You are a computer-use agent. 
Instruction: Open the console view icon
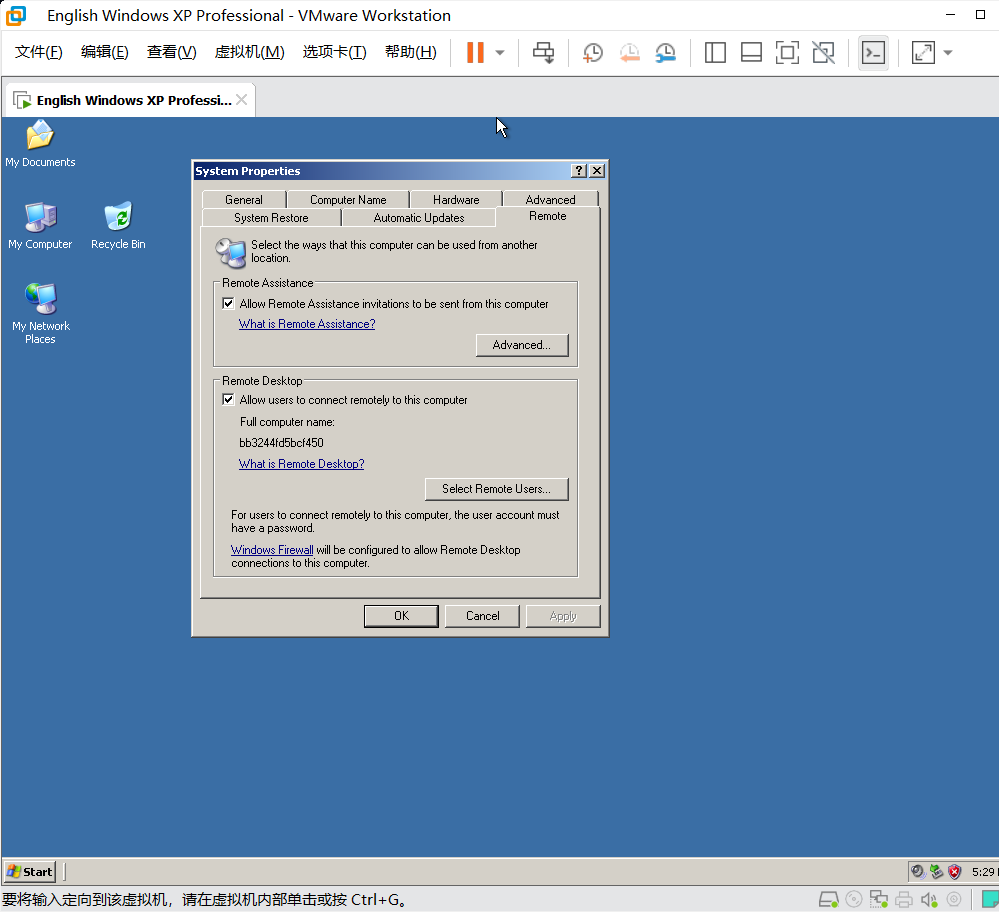tap(873, 53)
